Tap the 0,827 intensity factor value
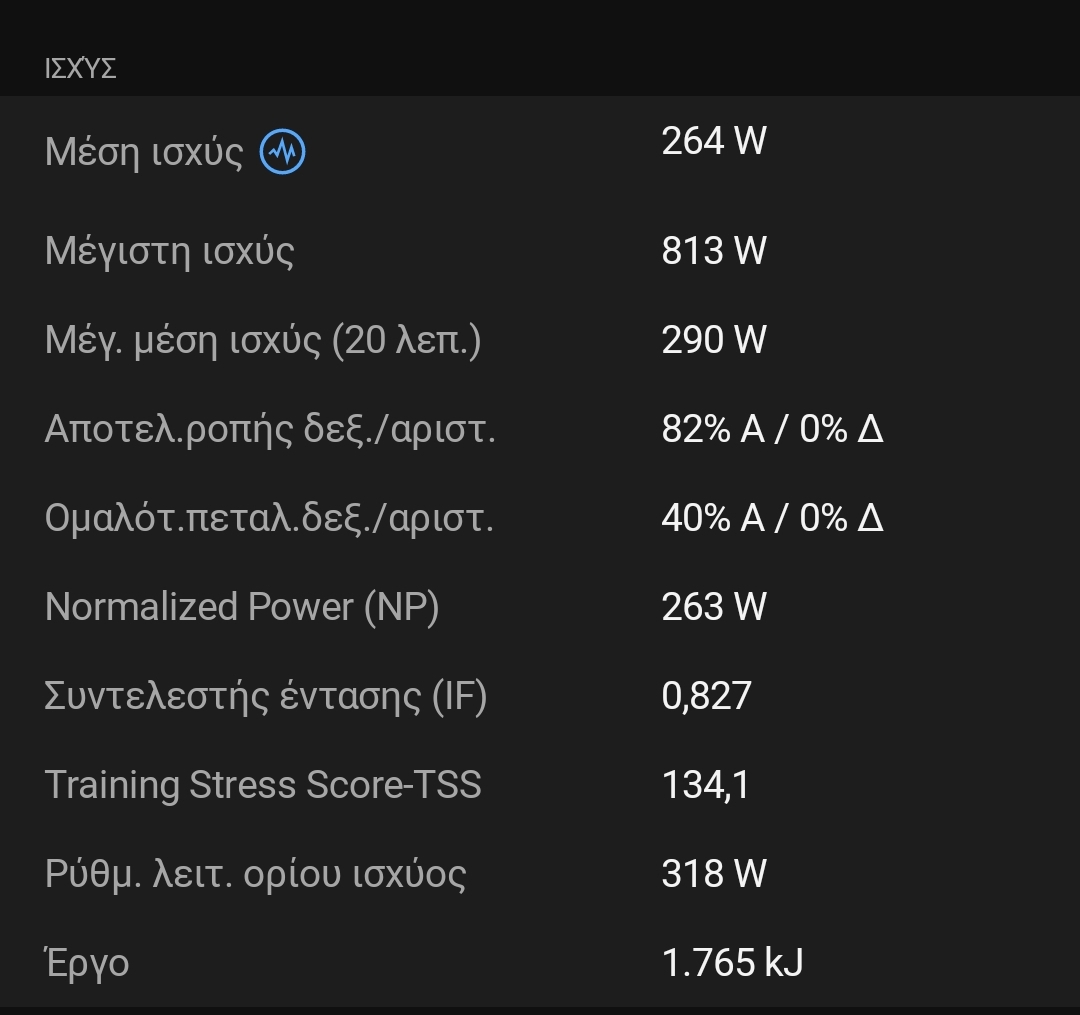This screenshot has height=1015, width=1080. coord(706,696)
